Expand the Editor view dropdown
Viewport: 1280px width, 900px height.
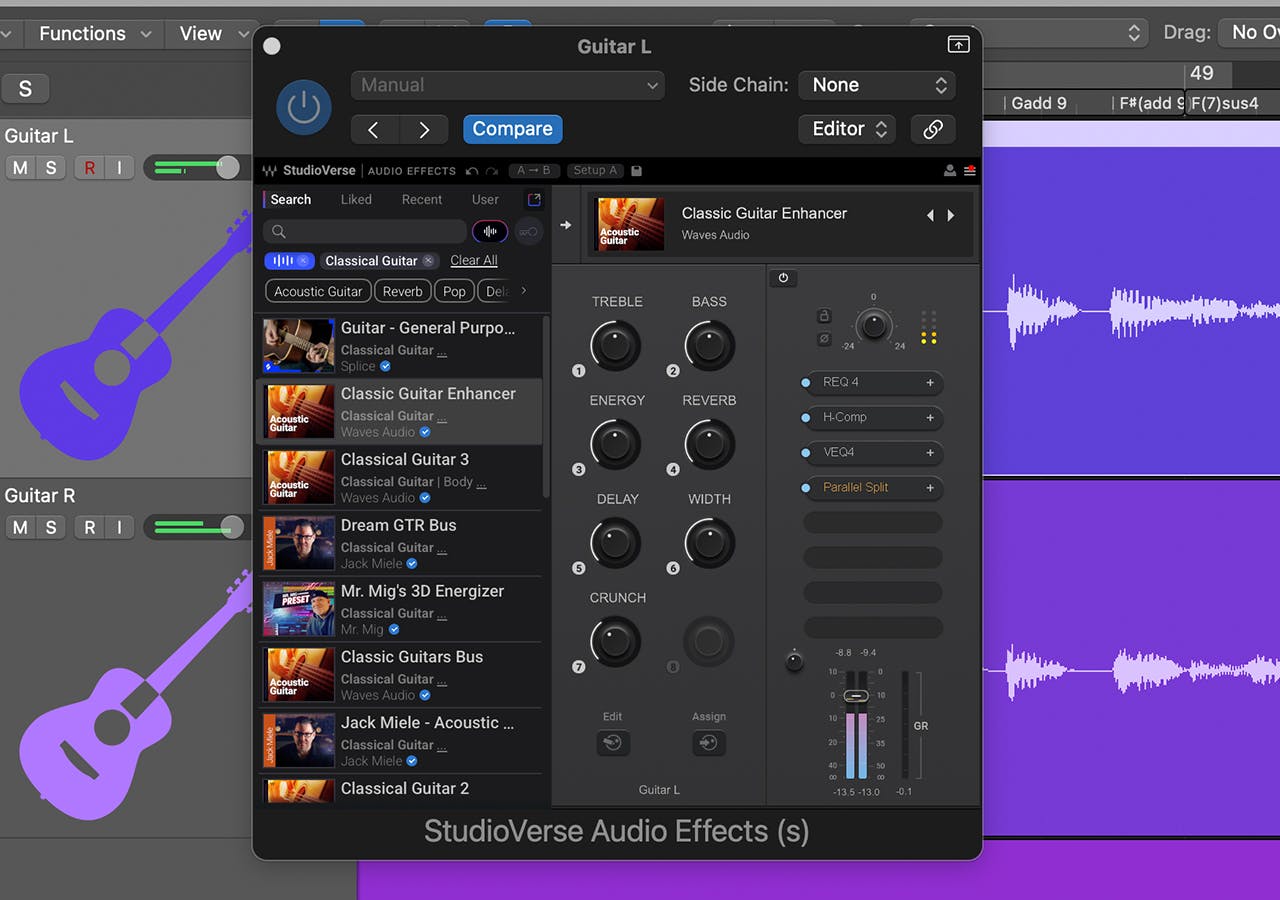(x=848, y=129)
